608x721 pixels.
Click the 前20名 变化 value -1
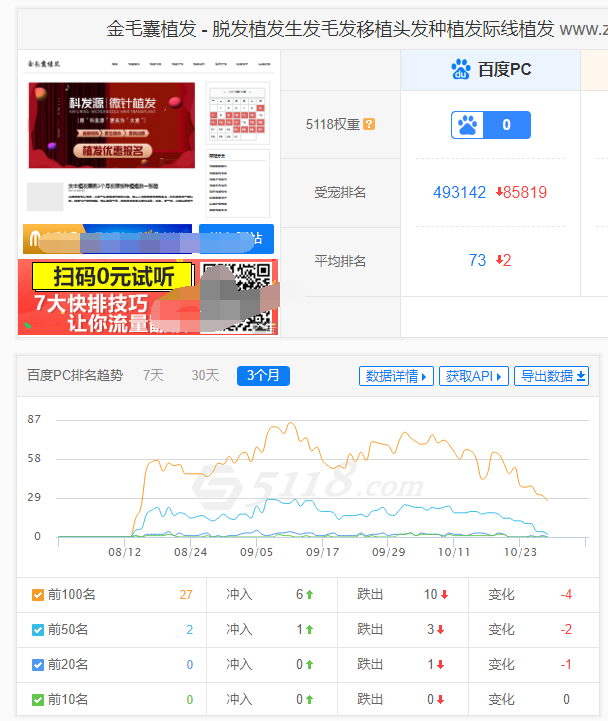(x=566, y=664)
